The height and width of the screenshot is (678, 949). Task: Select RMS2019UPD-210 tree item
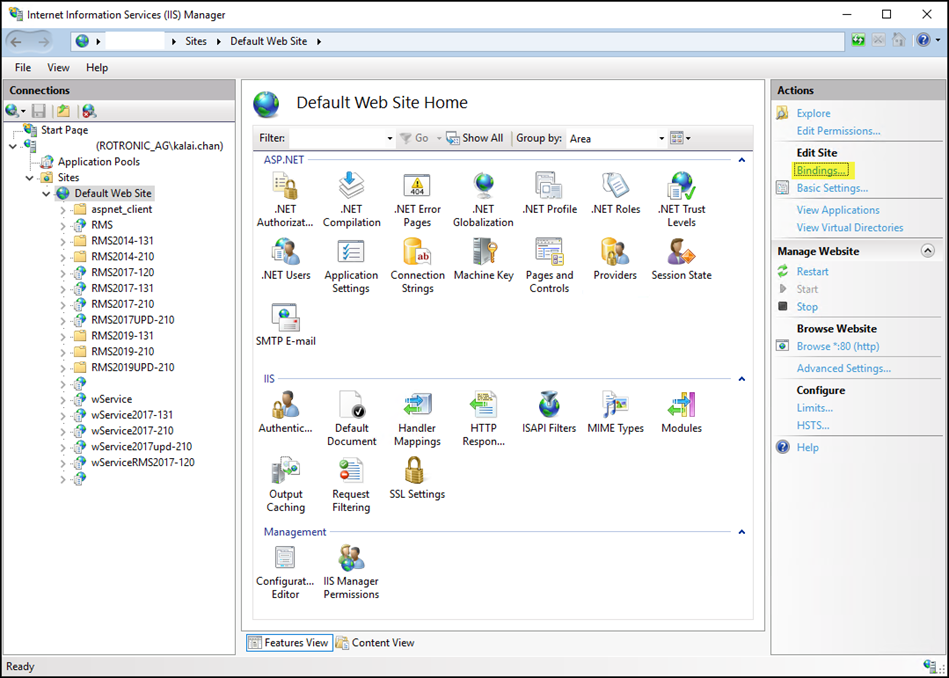(133, 367)
